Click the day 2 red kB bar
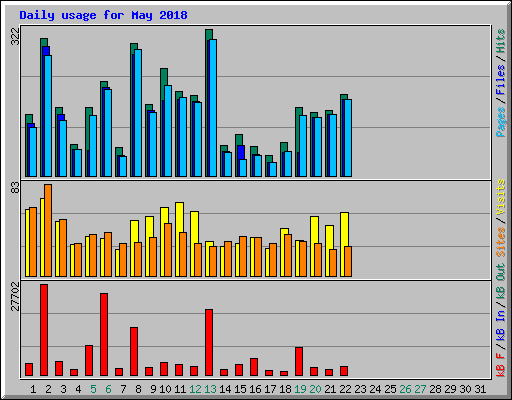 click(44, 330)
